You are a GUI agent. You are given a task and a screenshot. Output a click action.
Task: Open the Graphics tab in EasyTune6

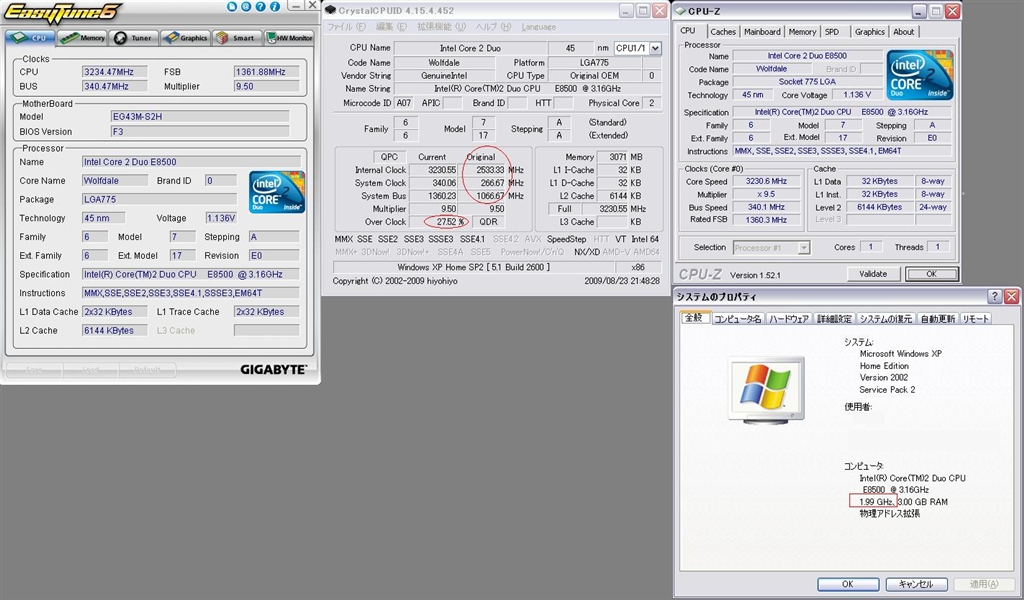[185, 38]
